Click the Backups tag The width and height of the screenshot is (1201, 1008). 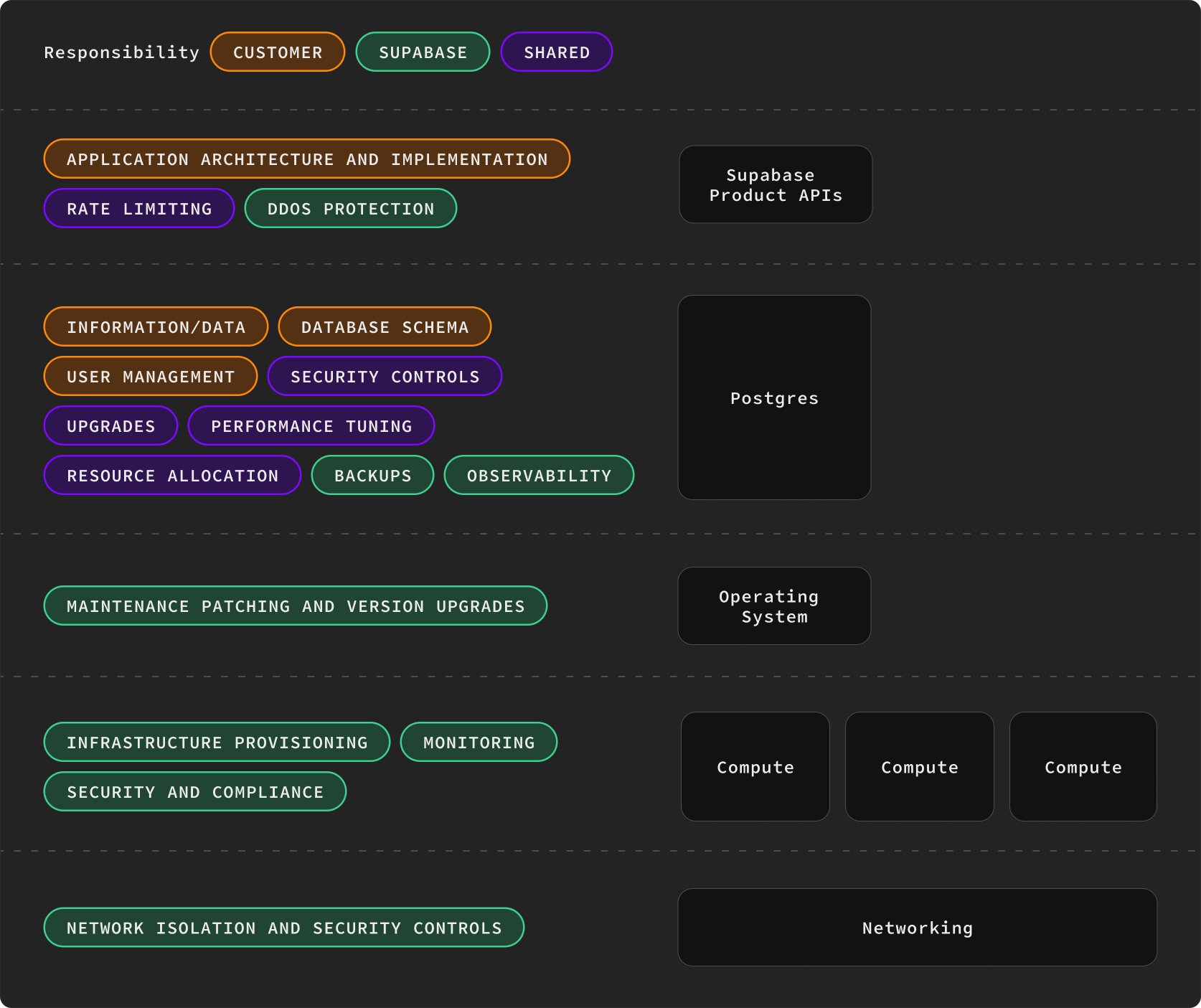pyautogui.click(x=372, y=476)
